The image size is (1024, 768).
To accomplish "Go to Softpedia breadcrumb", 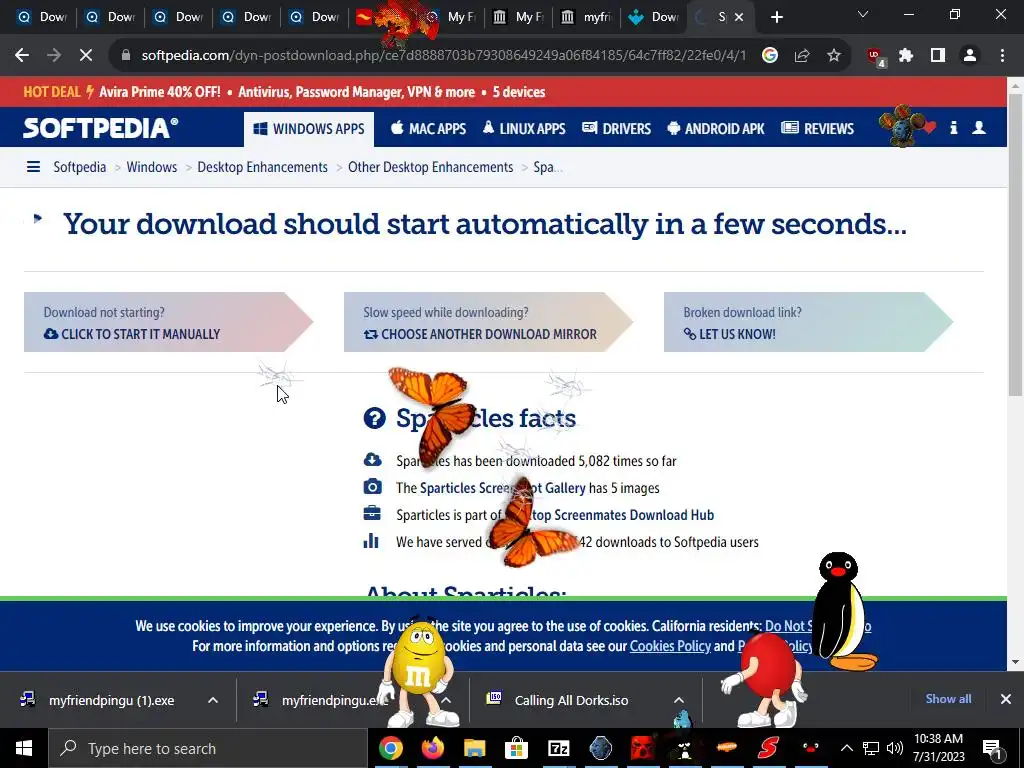I will click(80, 167).
